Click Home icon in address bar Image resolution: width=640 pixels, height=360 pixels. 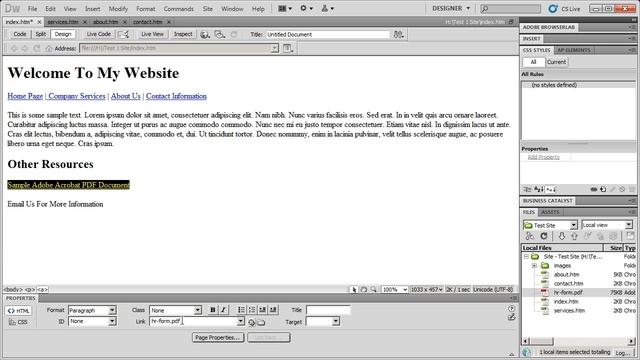(49, 48)
